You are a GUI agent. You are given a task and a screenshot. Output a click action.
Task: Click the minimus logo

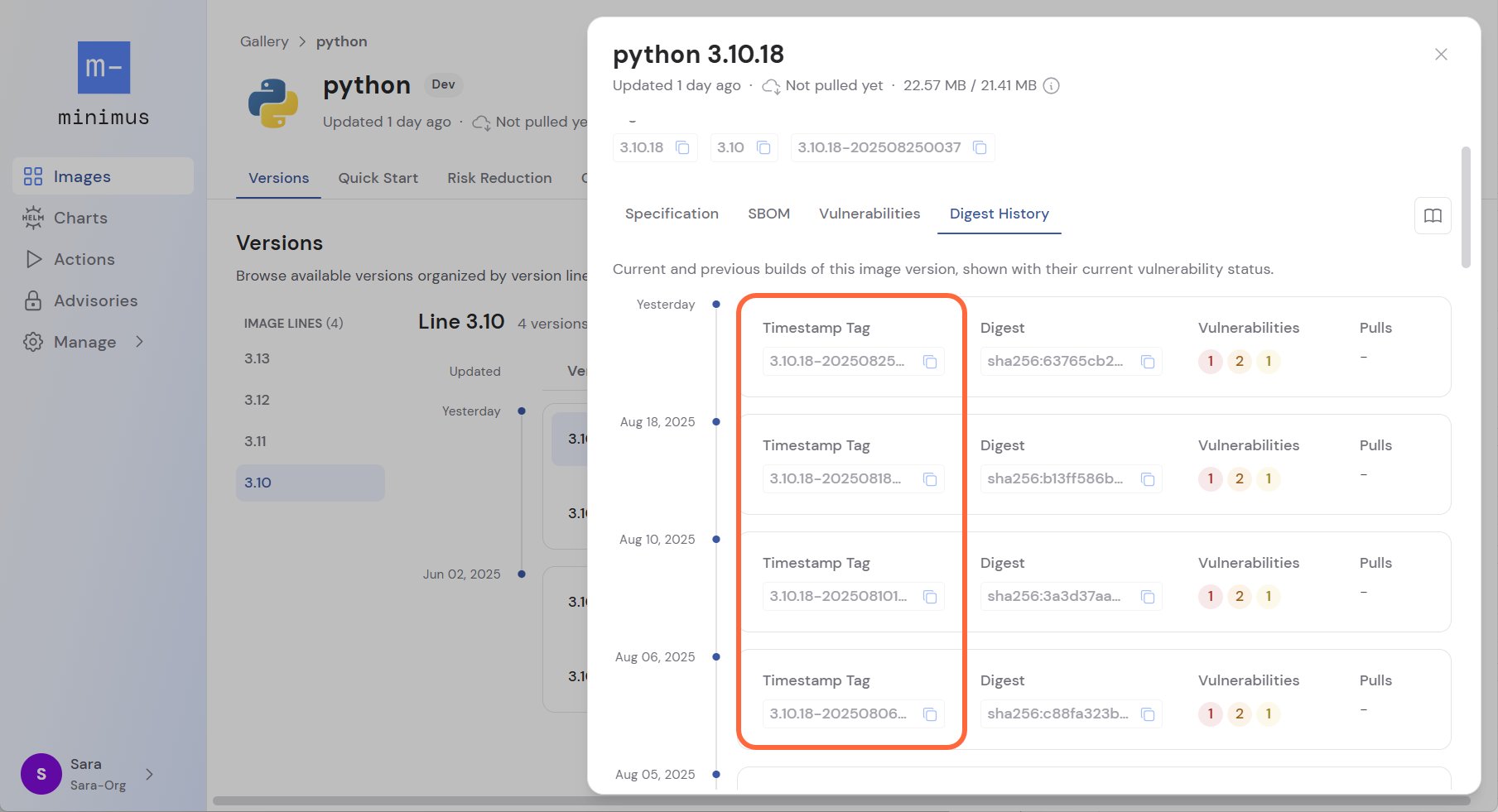click(x=104, y=84)
